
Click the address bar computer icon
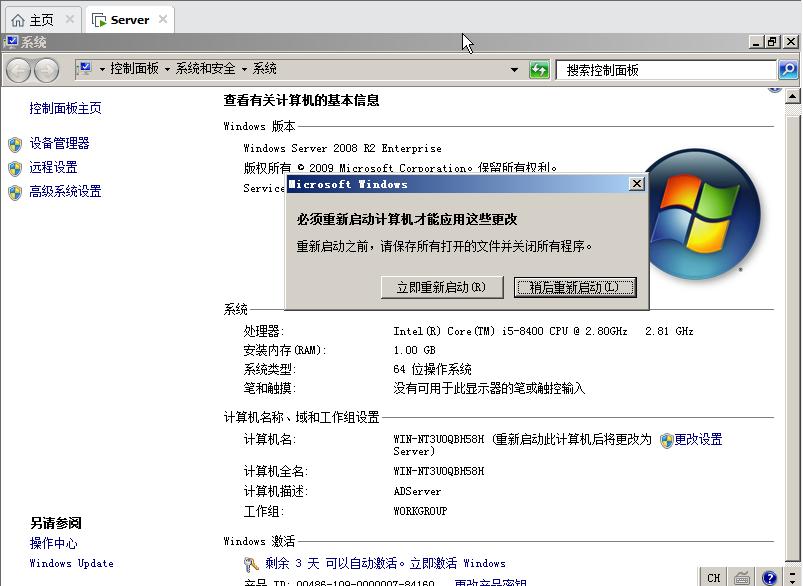[84, 69]
